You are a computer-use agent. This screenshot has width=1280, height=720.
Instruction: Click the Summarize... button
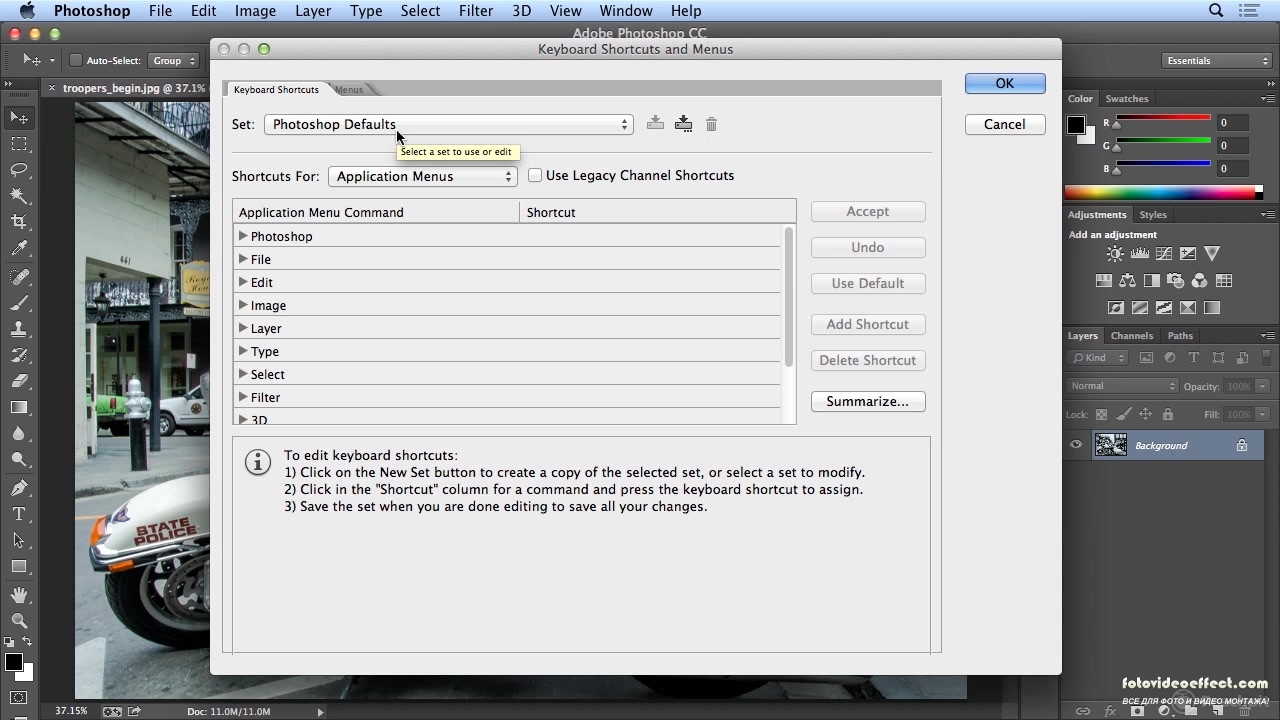pyautogui.click(x=868, y=401)
